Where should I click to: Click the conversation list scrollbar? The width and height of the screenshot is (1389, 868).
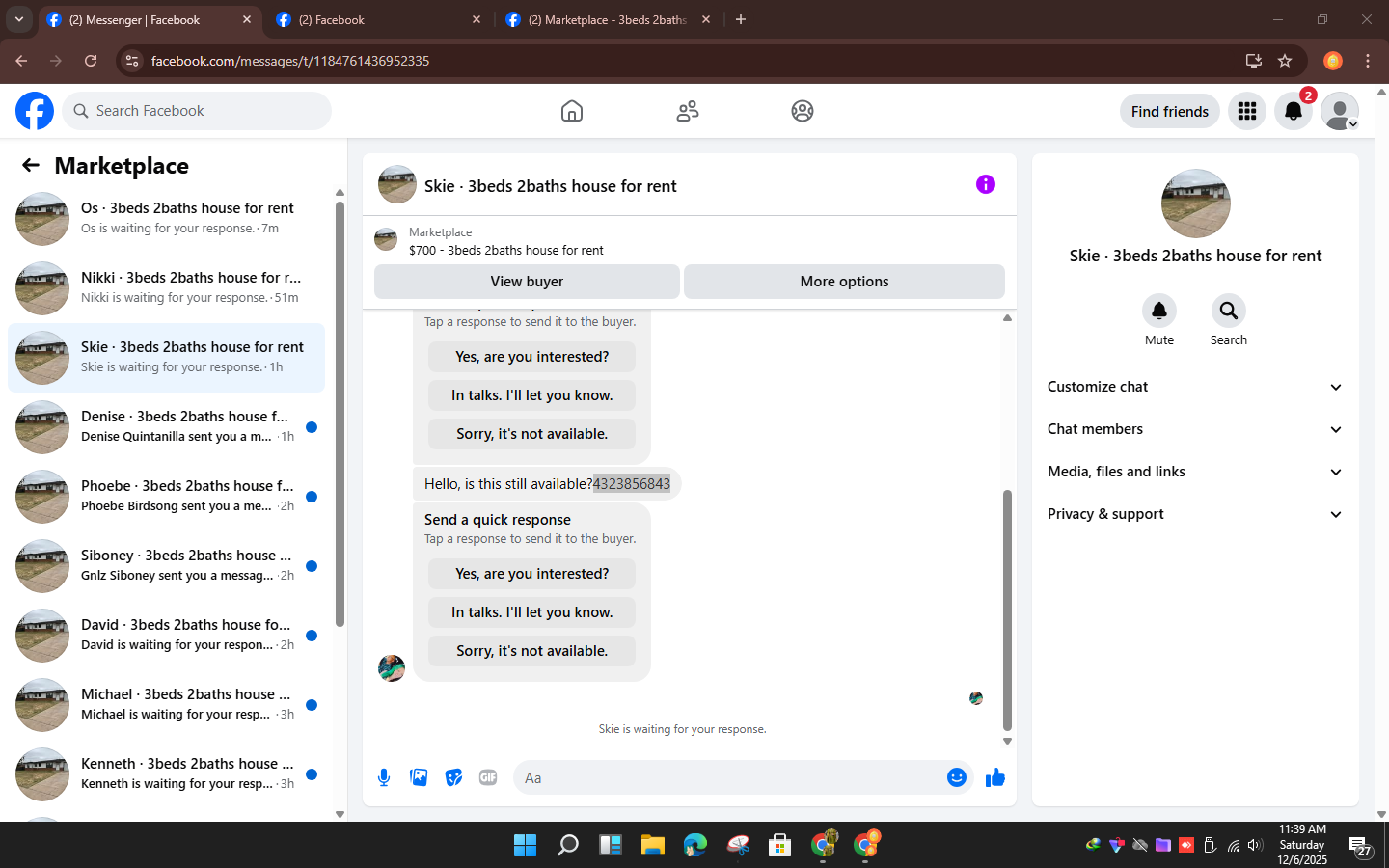click(x=340, y=415)
